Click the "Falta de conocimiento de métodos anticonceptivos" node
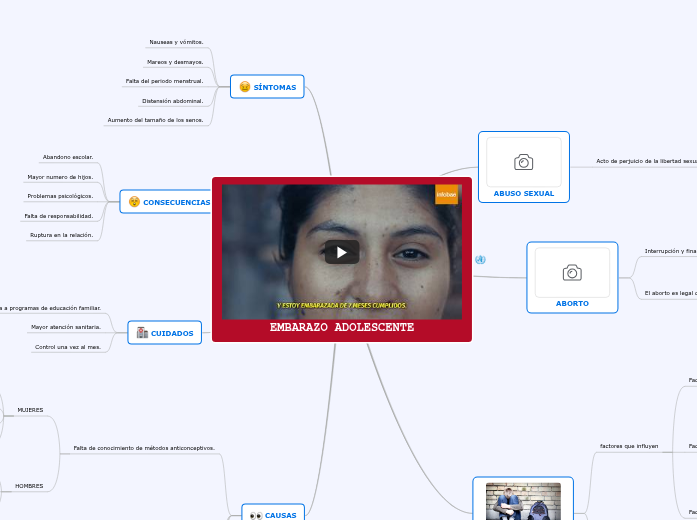 (144, 448)
